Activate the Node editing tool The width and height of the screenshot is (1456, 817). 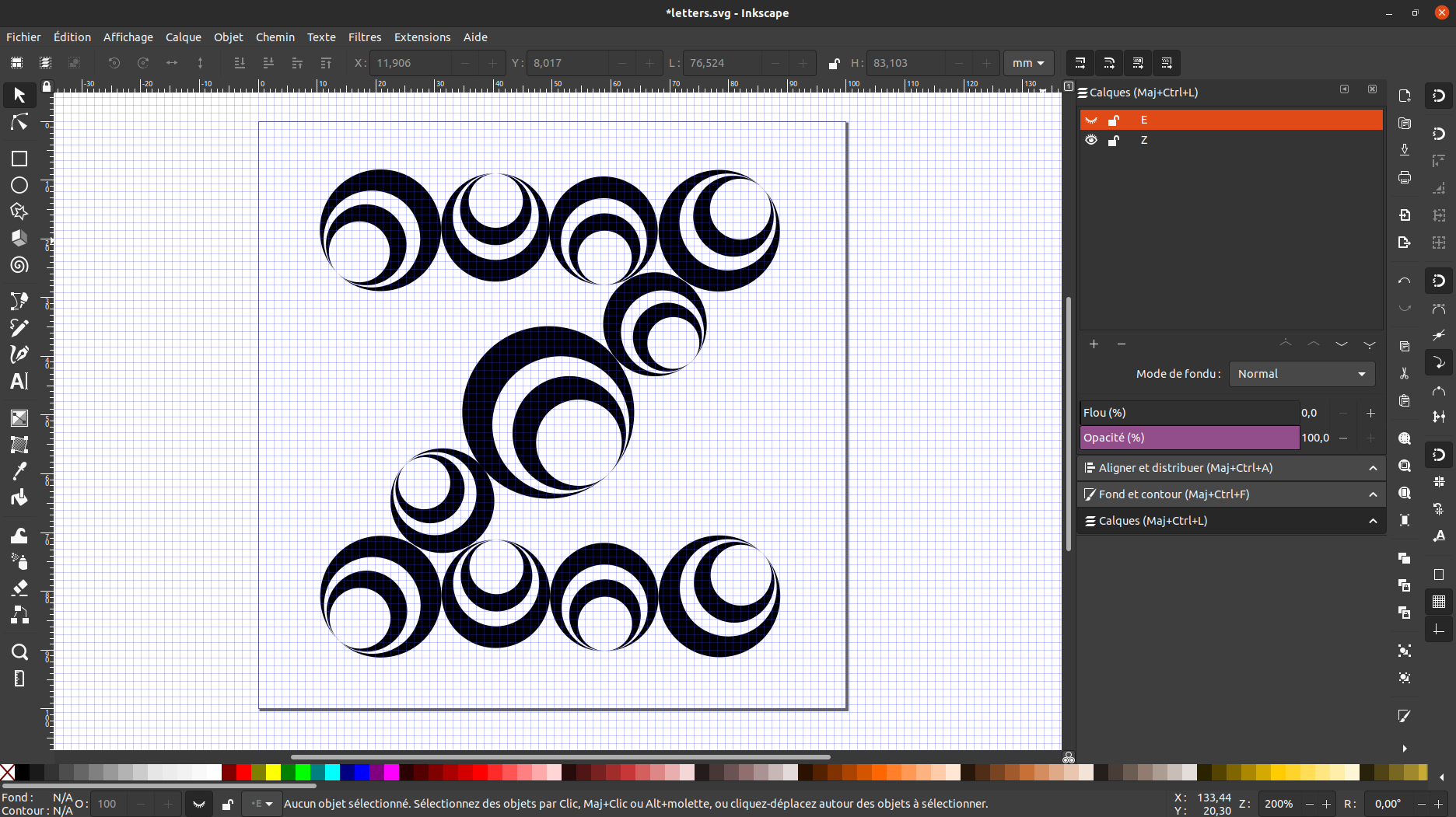point(19,122)
